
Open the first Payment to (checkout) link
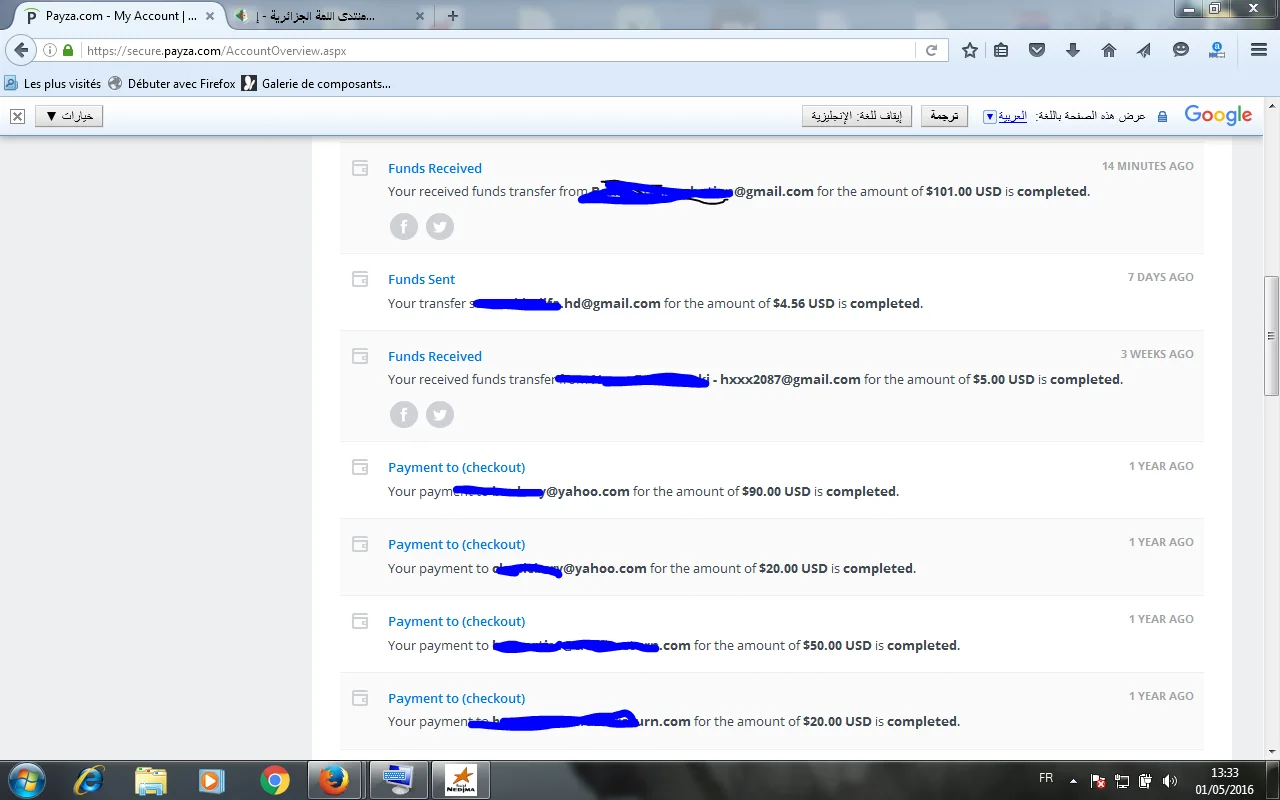pyautogui.click(x=456, y=467)
